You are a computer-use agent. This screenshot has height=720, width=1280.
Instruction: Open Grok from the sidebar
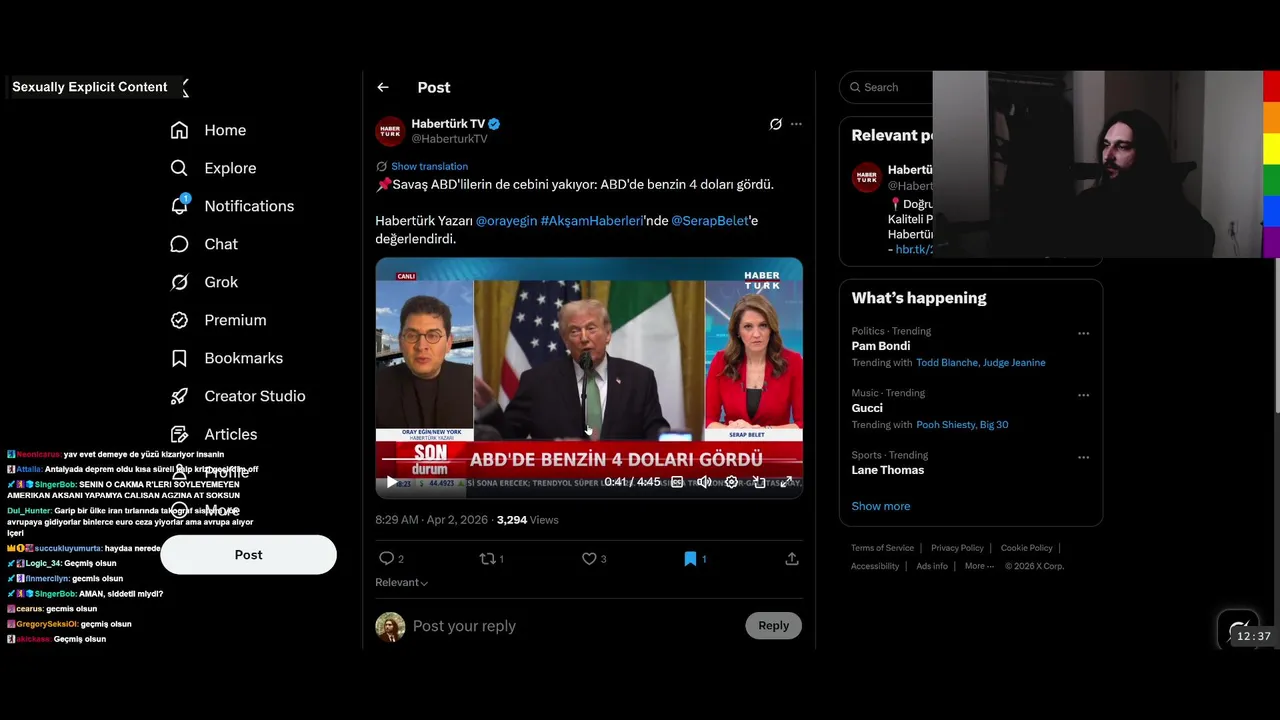(x=204, y=282)
